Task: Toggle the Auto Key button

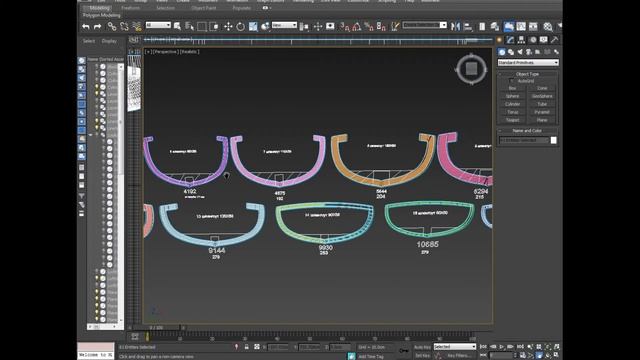Action: click(x=422, y=347)
